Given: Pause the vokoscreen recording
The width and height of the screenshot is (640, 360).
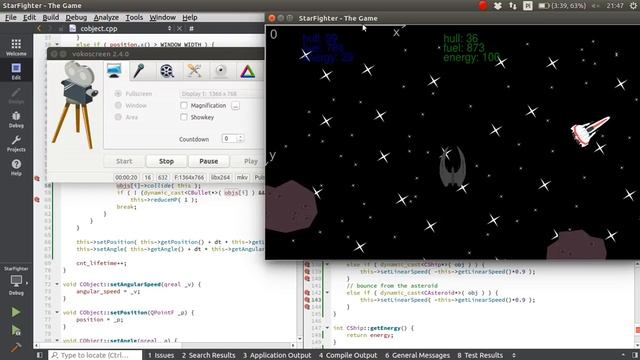Looking at the screenshot, I should coord(209,161).
